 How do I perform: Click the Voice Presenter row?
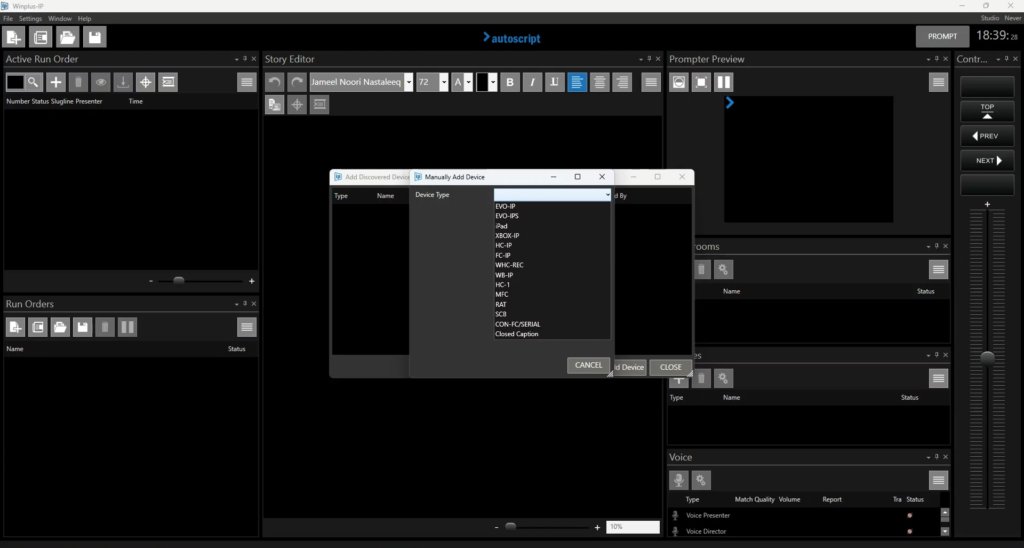pos(804,515)
